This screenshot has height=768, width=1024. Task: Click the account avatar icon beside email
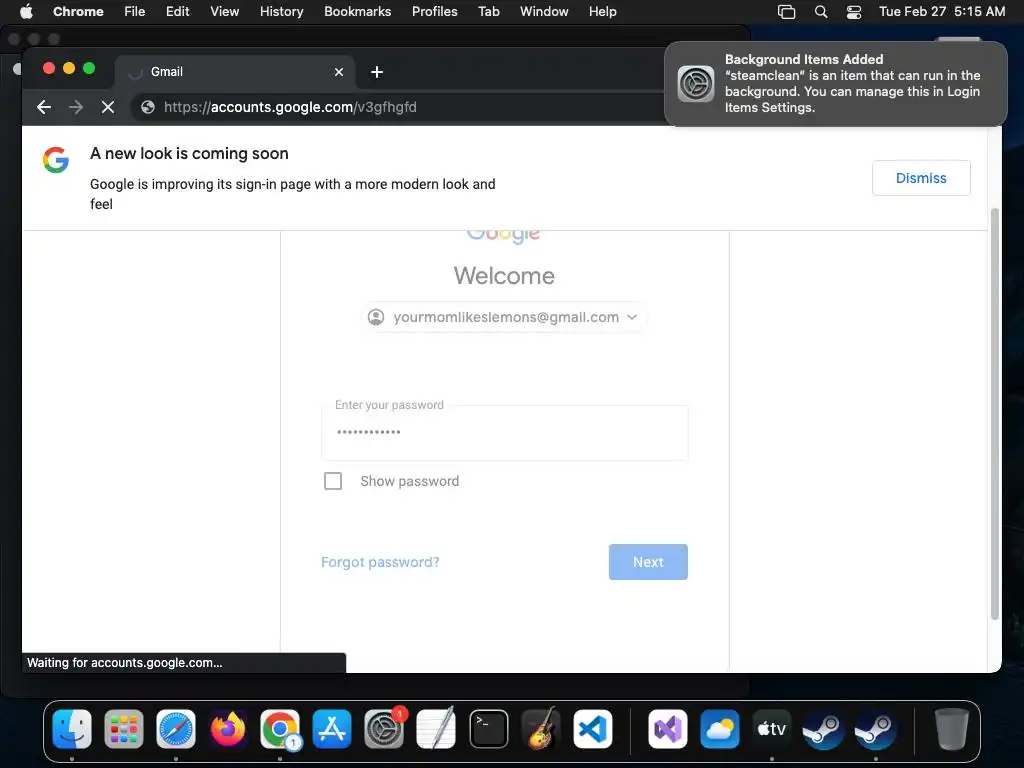click(x=376, y=317)
